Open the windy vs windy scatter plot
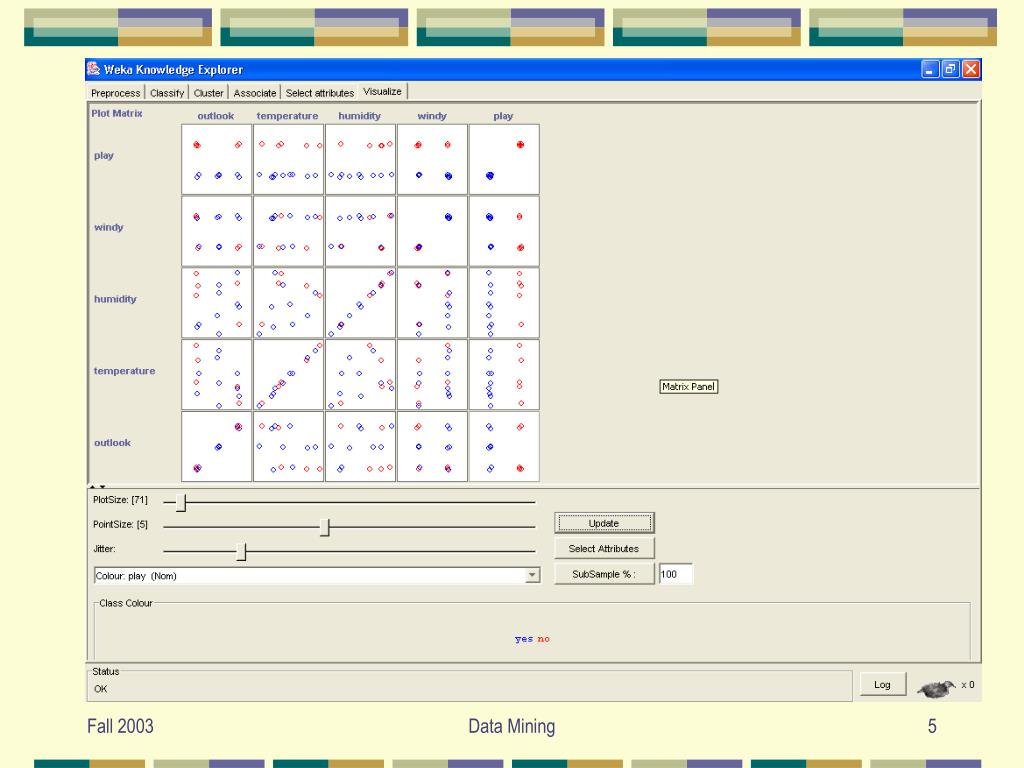 pyautogui.click(x=432, y=231)
